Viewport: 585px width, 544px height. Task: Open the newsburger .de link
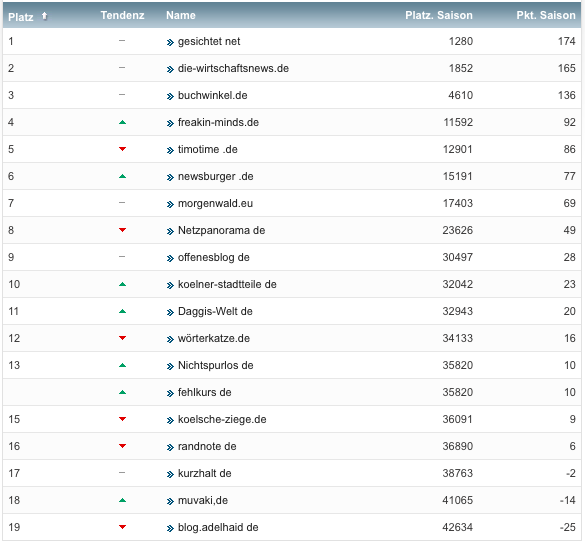tap(216, 176)
